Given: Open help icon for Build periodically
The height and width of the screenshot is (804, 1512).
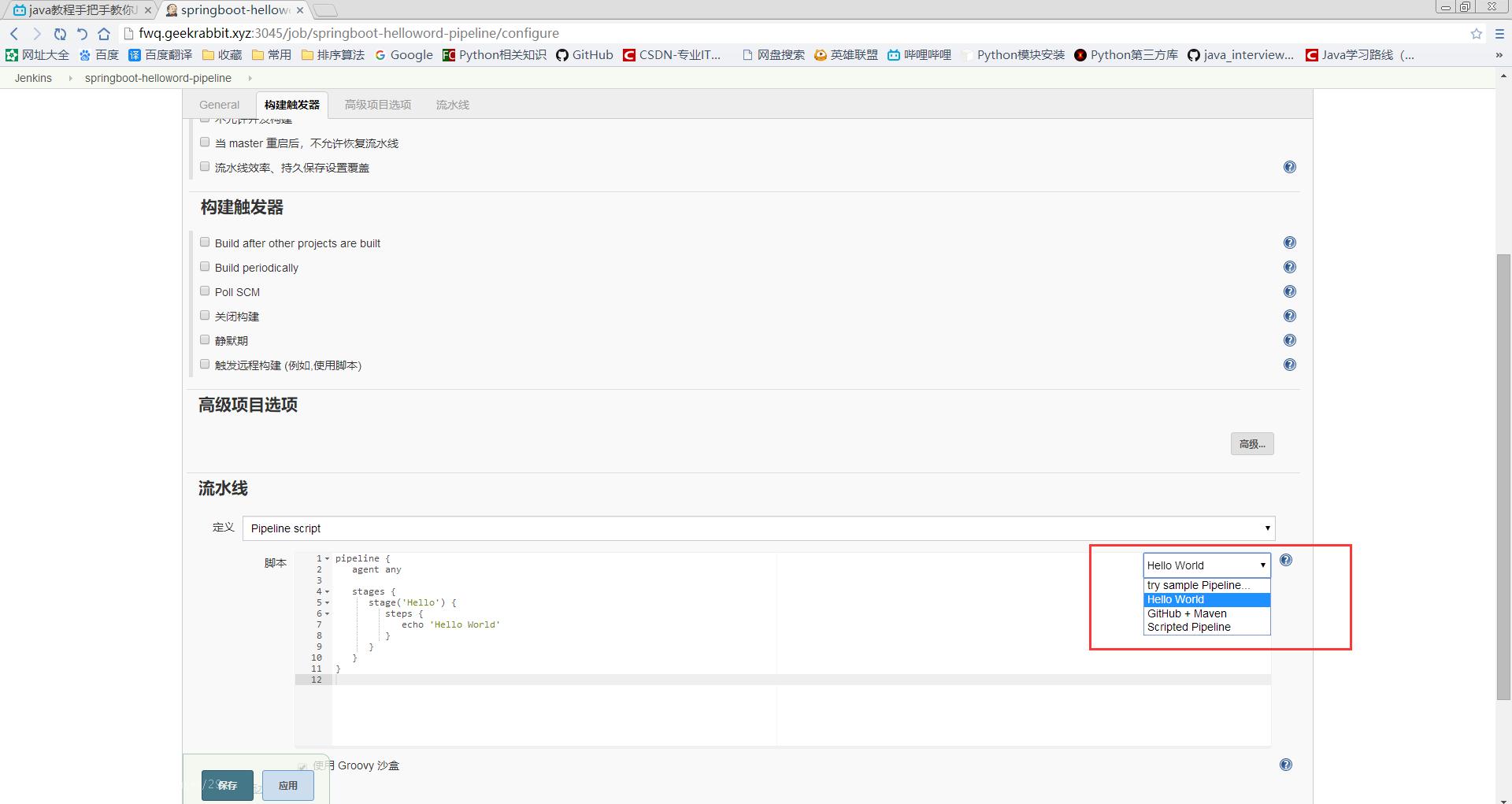Looking at the screenshot, I should coord(1289,267).
